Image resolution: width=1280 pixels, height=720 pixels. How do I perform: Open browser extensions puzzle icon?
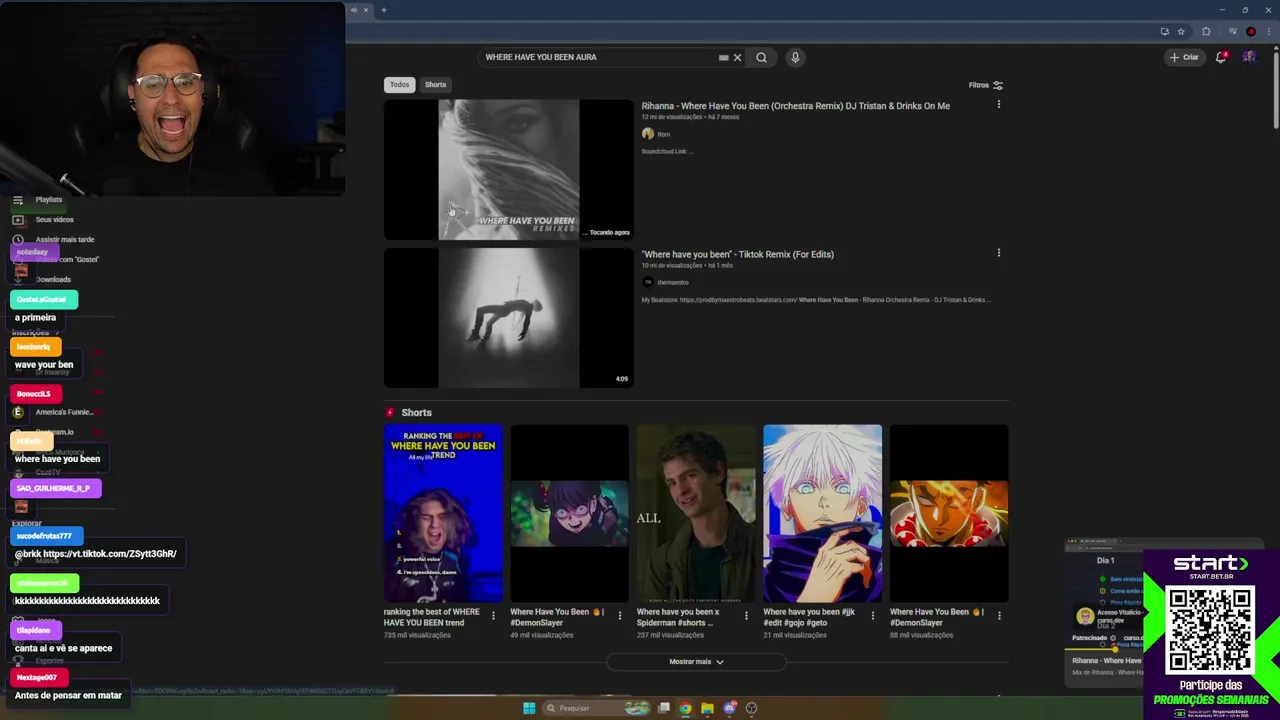(1206, 31)
